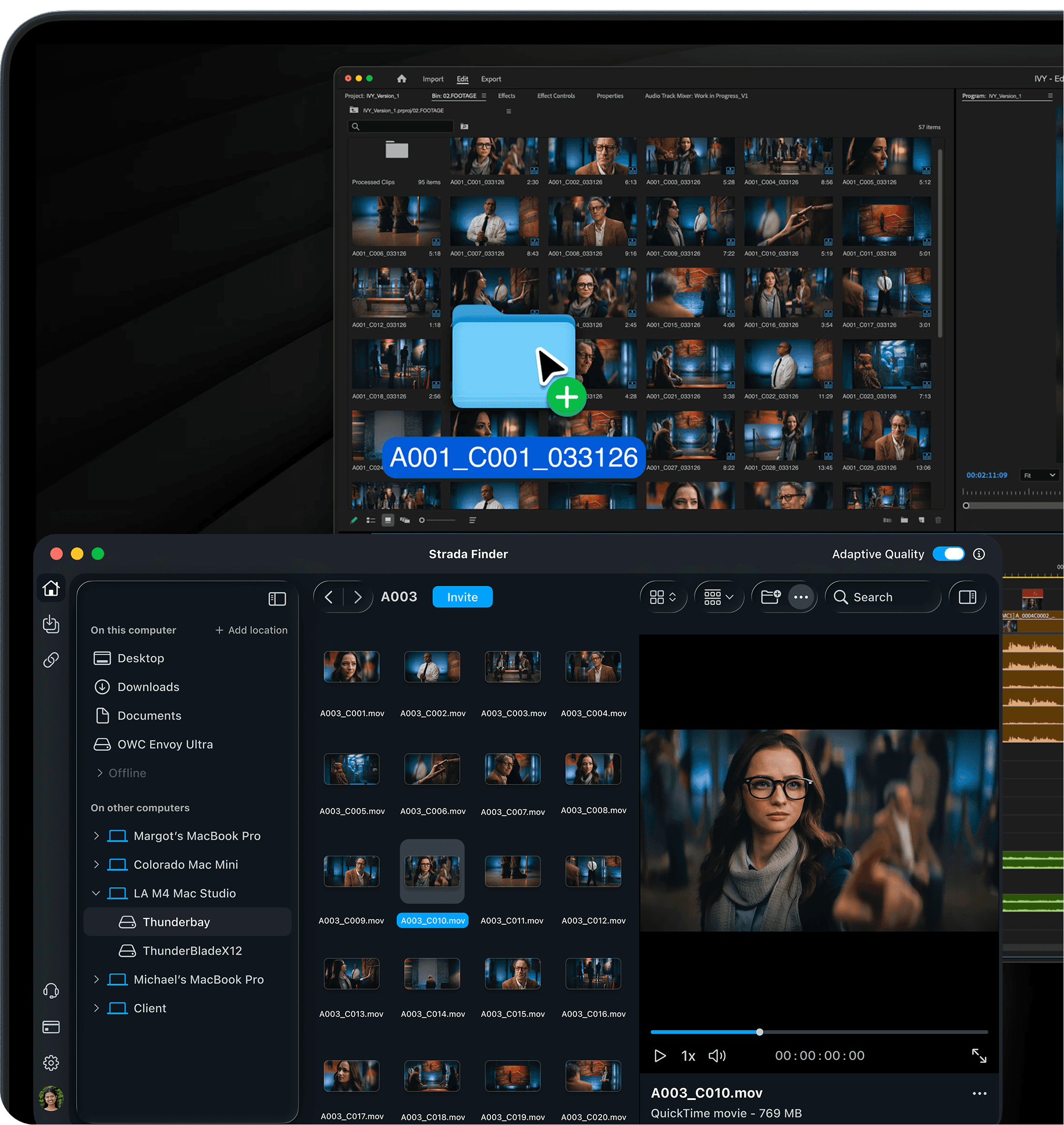Go back with the left arrow
The height and width of the screenshot is (1125, 1064).
pos(329,597)
